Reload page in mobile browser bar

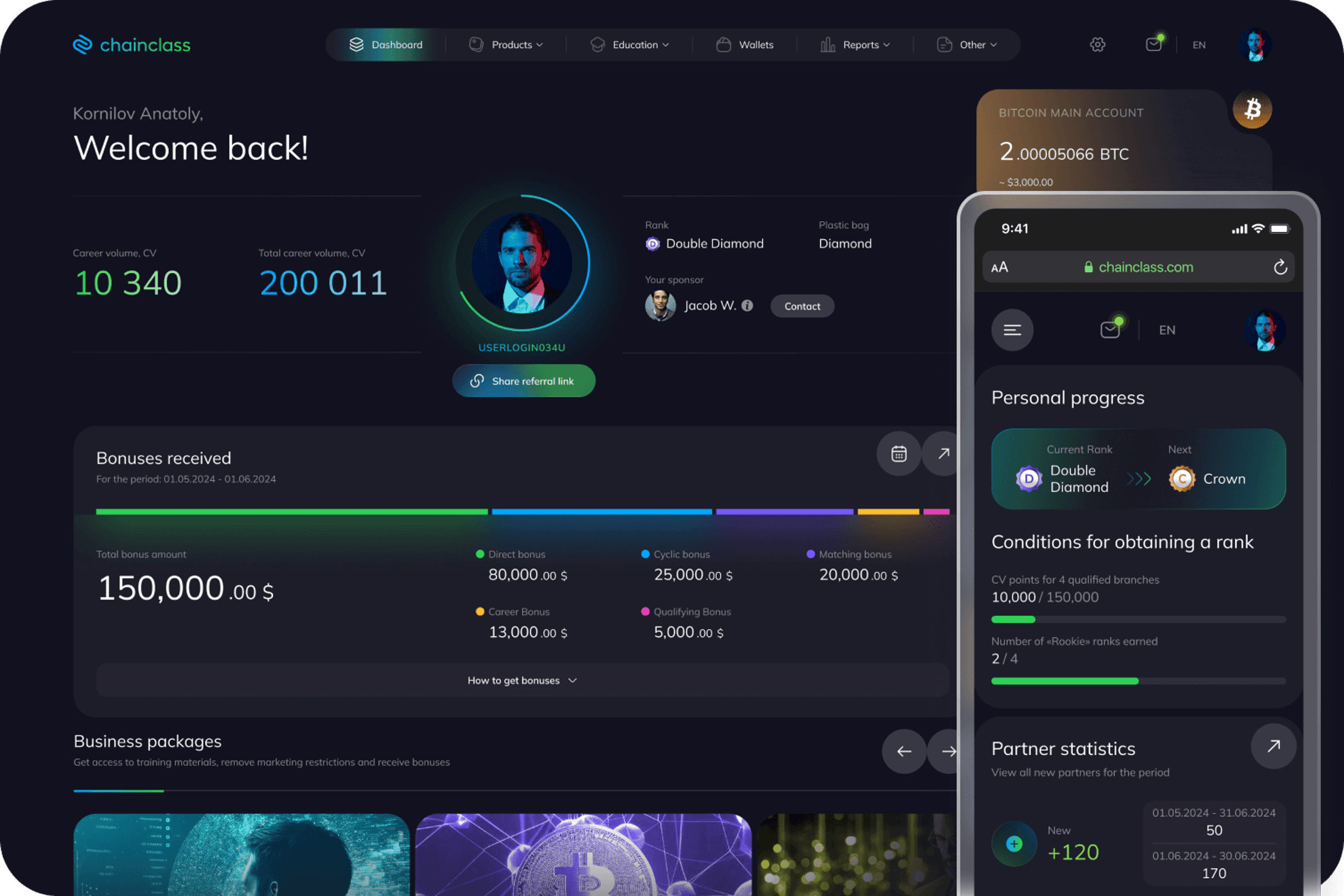click(x=1280, y=267)
